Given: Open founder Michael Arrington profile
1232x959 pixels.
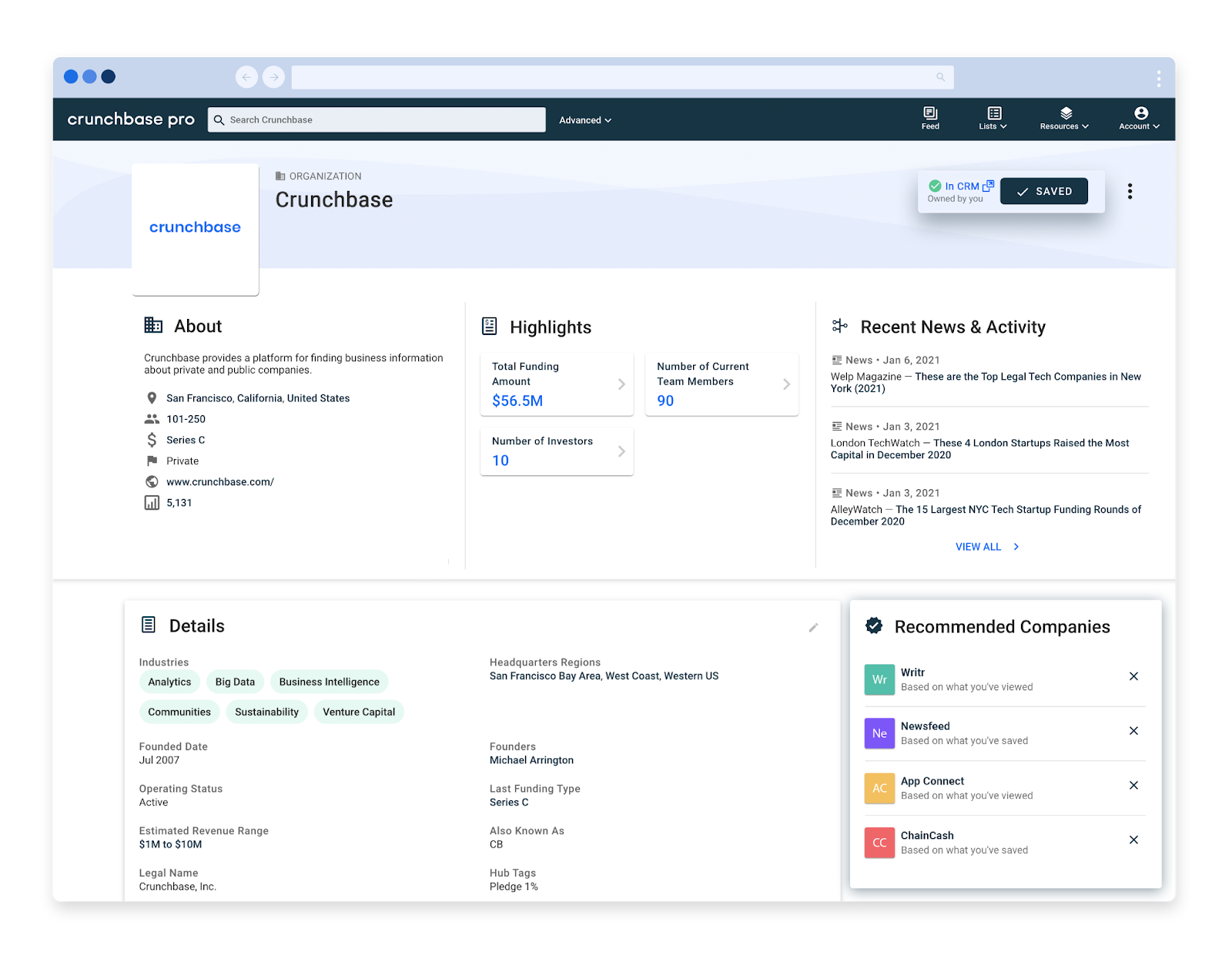Looking at the screenshot, I should pyautogui.click(x=532, y=760).
